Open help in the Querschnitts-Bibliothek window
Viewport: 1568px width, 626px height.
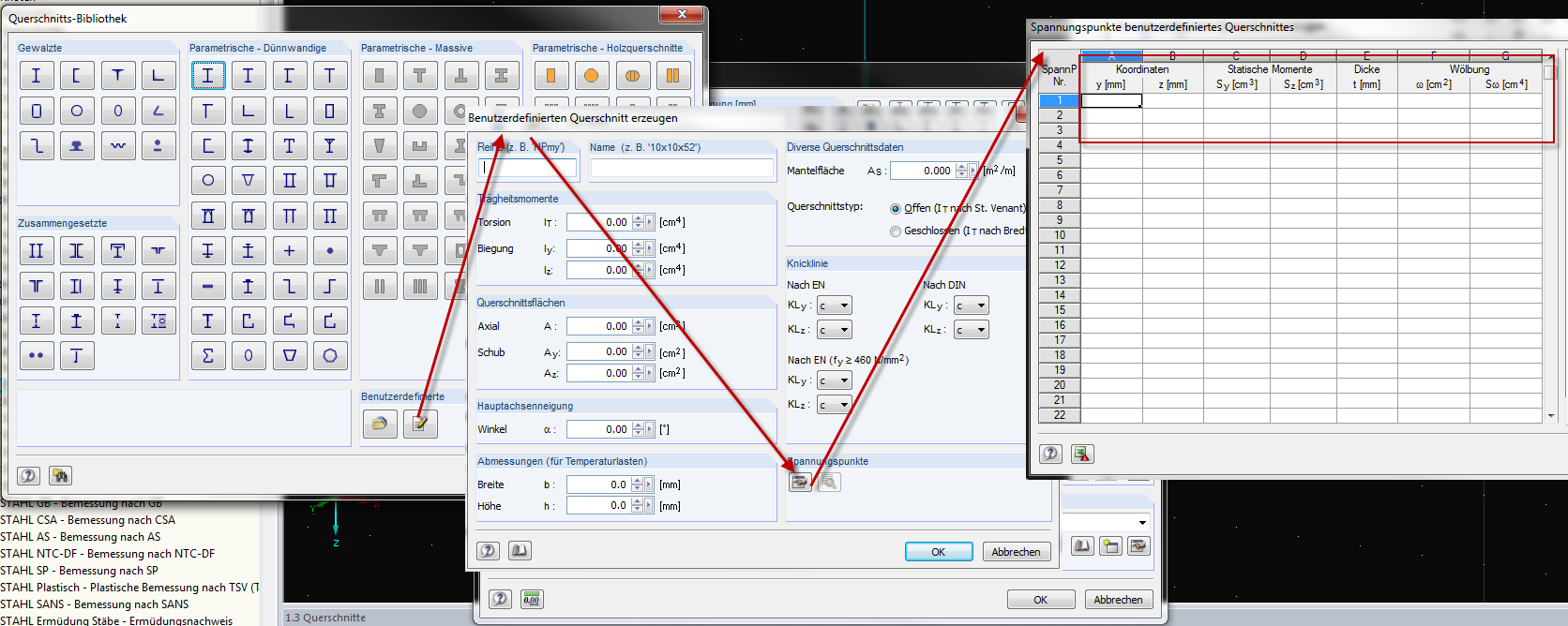click(x=29, y=475)
